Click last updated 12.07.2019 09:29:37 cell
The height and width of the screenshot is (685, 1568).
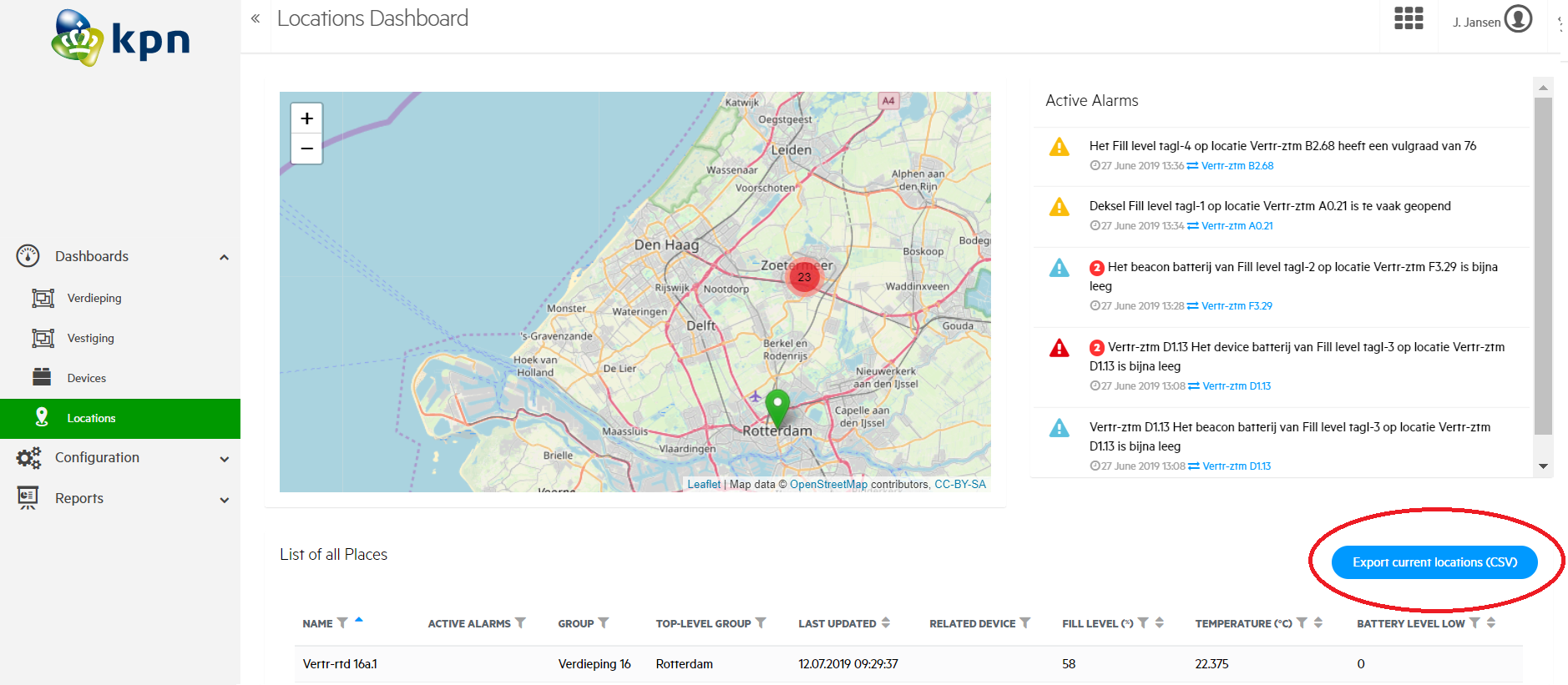pos(847,664)
